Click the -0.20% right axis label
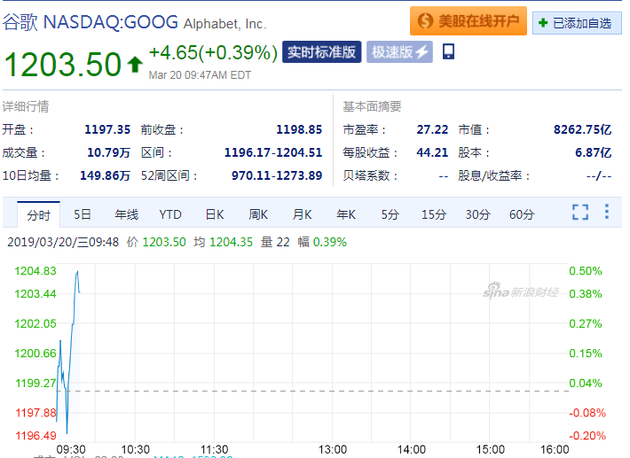 click(x=587, y=436)
